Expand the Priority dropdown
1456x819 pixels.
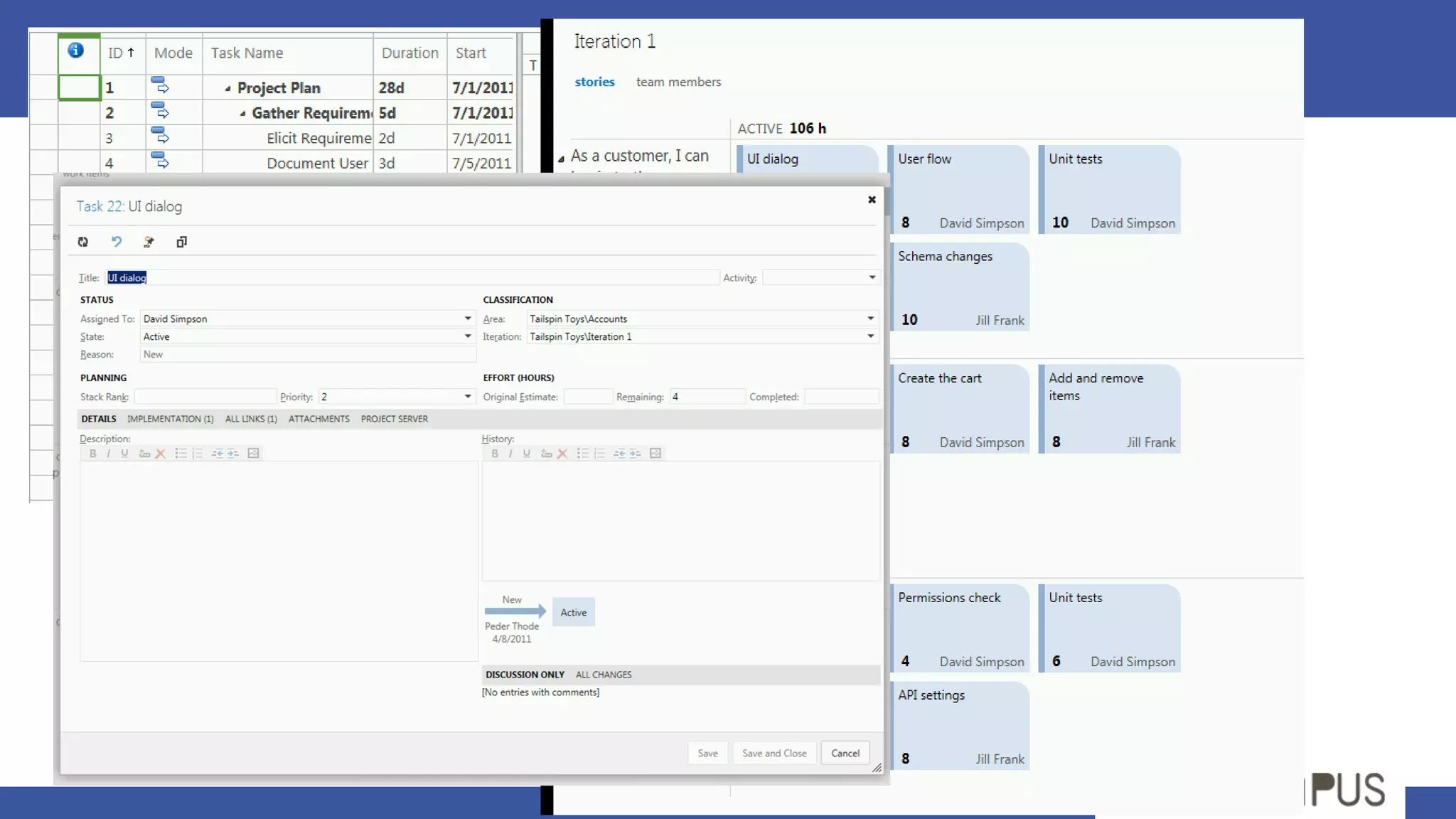467,397
